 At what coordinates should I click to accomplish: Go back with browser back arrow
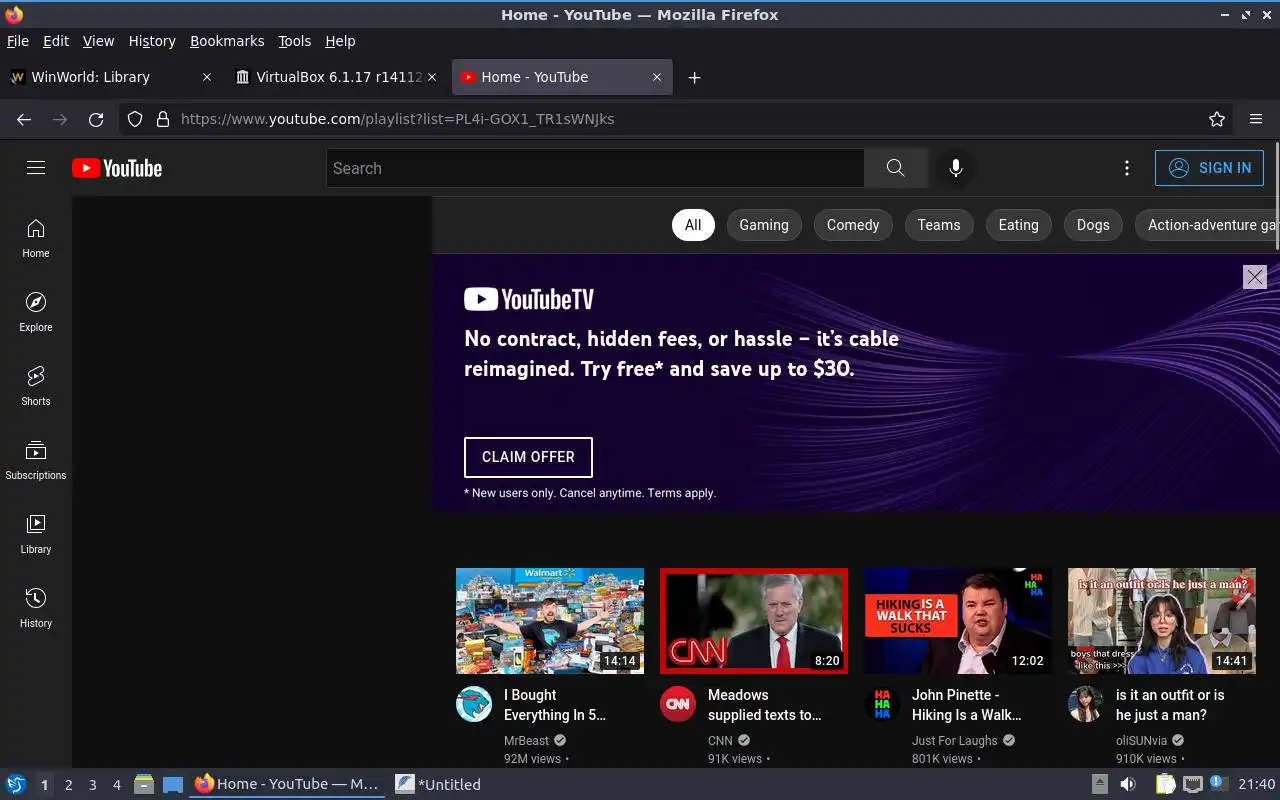pyautogui.click(x=24, y=119)
